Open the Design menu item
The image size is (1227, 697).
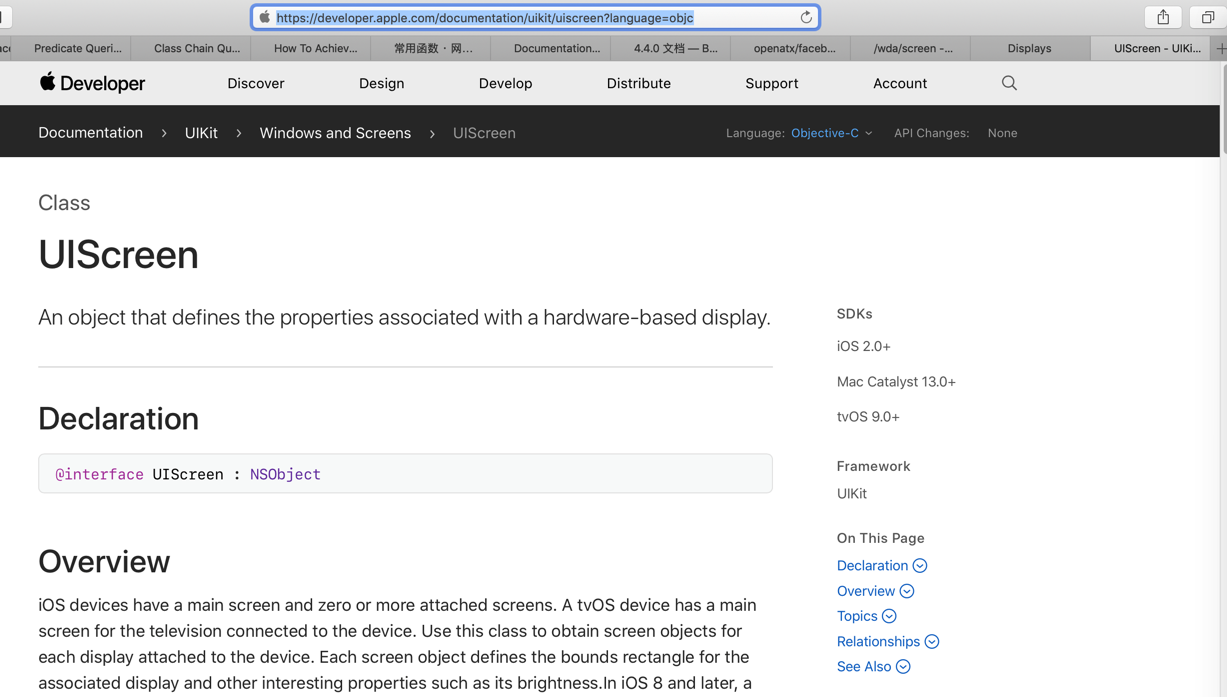(382, 83)
